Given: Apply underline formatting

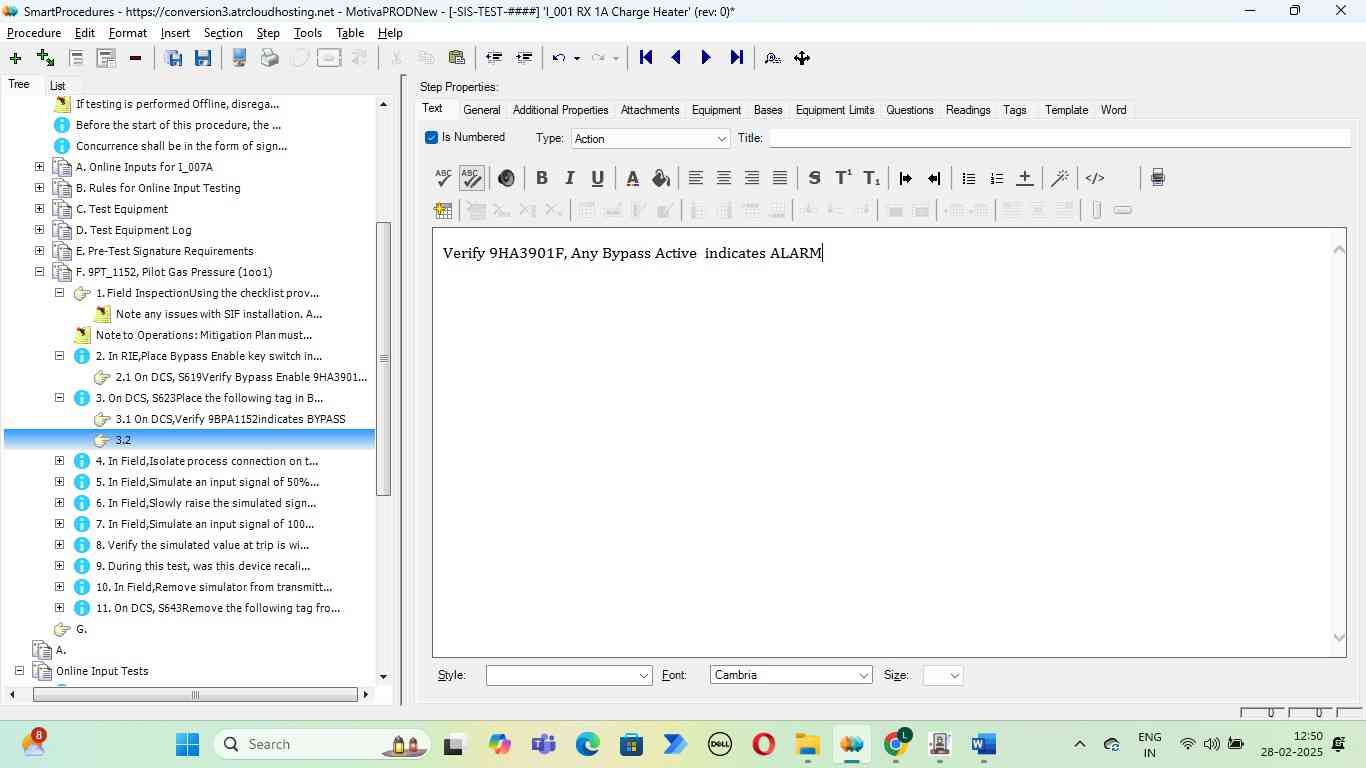Looking at the screenshot, I should click(x=597, y=178).
